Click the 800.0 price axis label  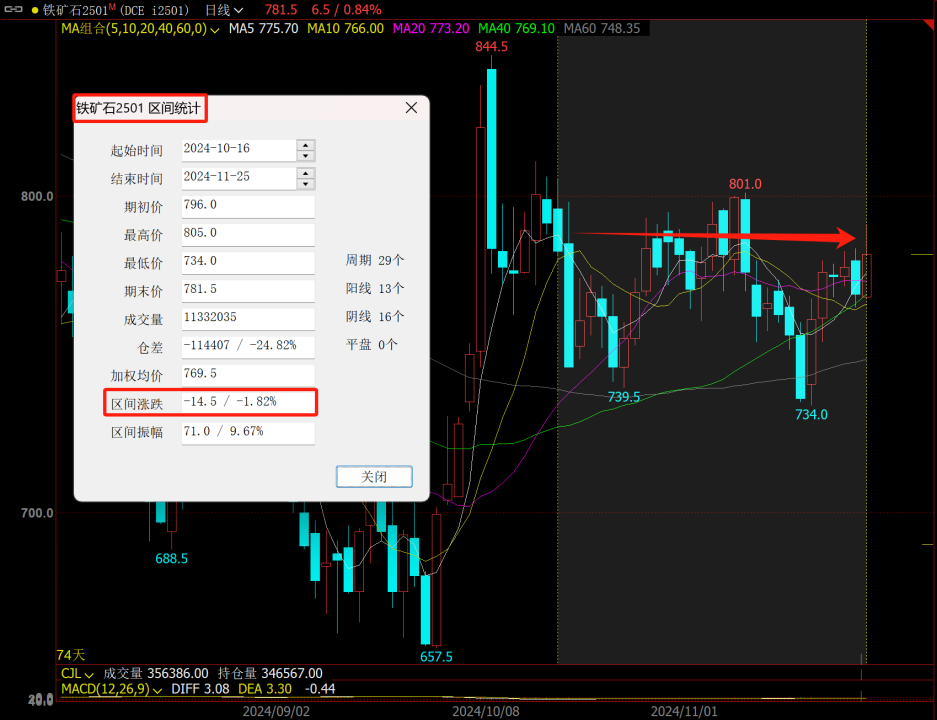pyautogui.click(x=37, y=197)
